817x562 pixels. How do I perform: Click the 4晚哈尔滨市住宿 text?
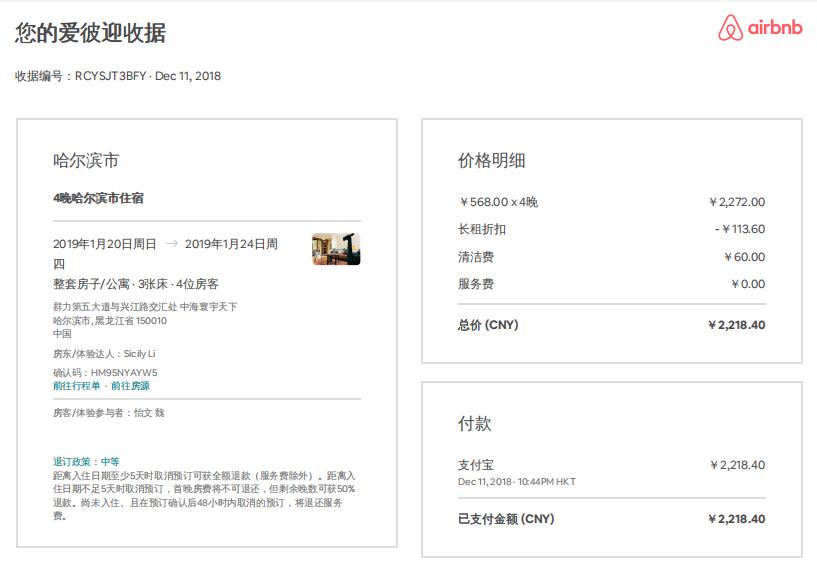[x=98, y=198]
